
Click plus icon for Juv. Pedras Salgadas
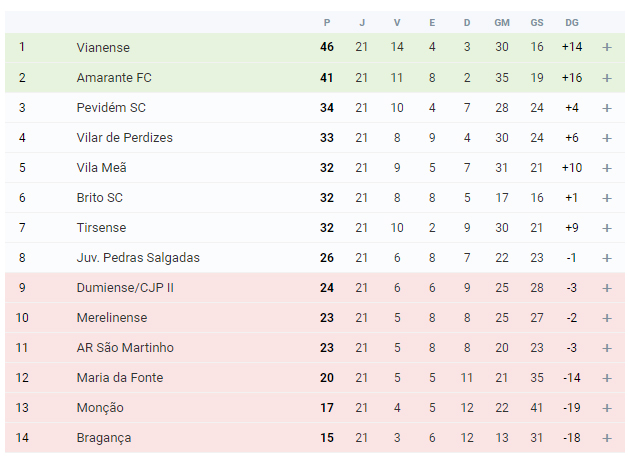pyautogui.click(x=607, y=258)
